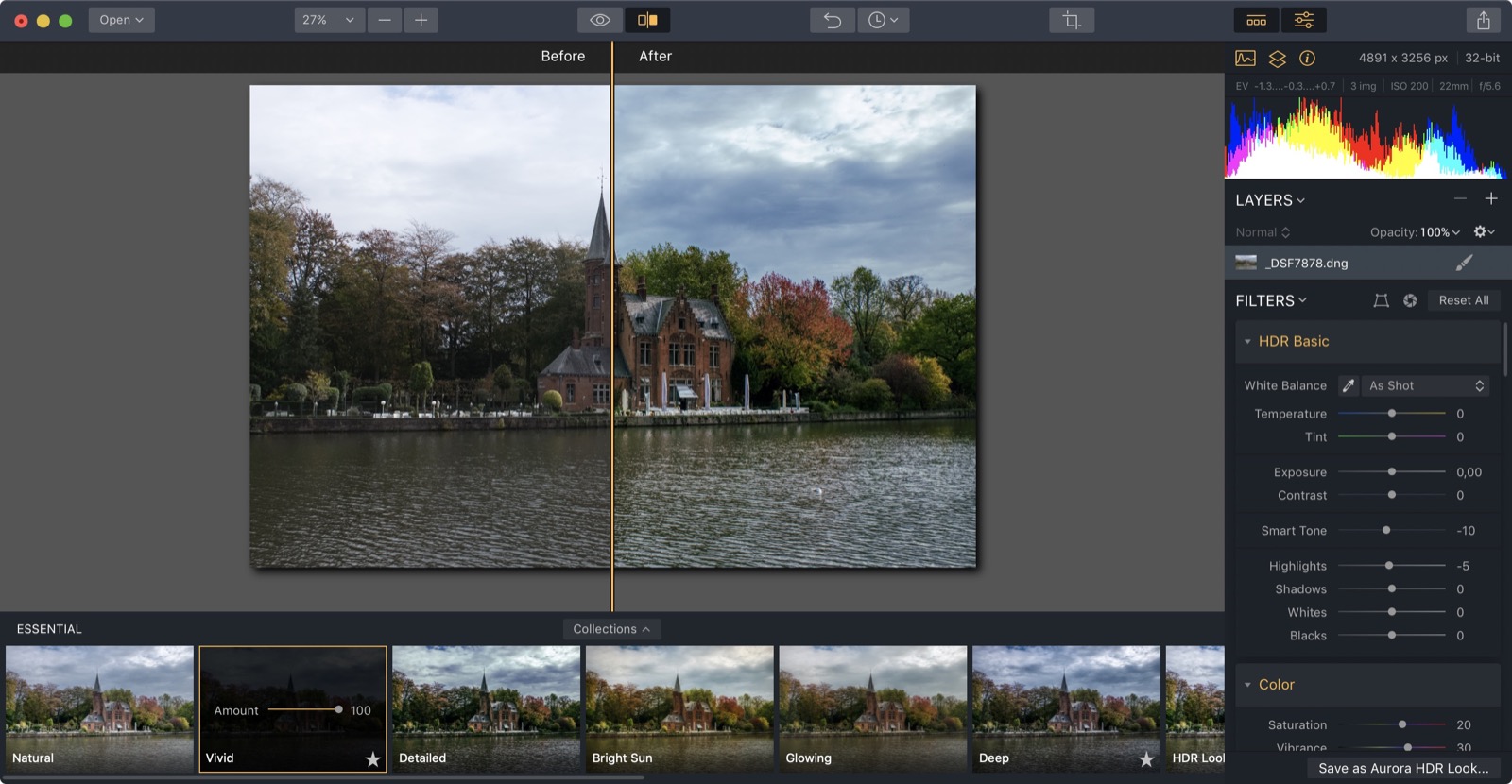Screen dimensions: 1512x784
Task: Collapse the LAYERS section
Action: 1270,200
